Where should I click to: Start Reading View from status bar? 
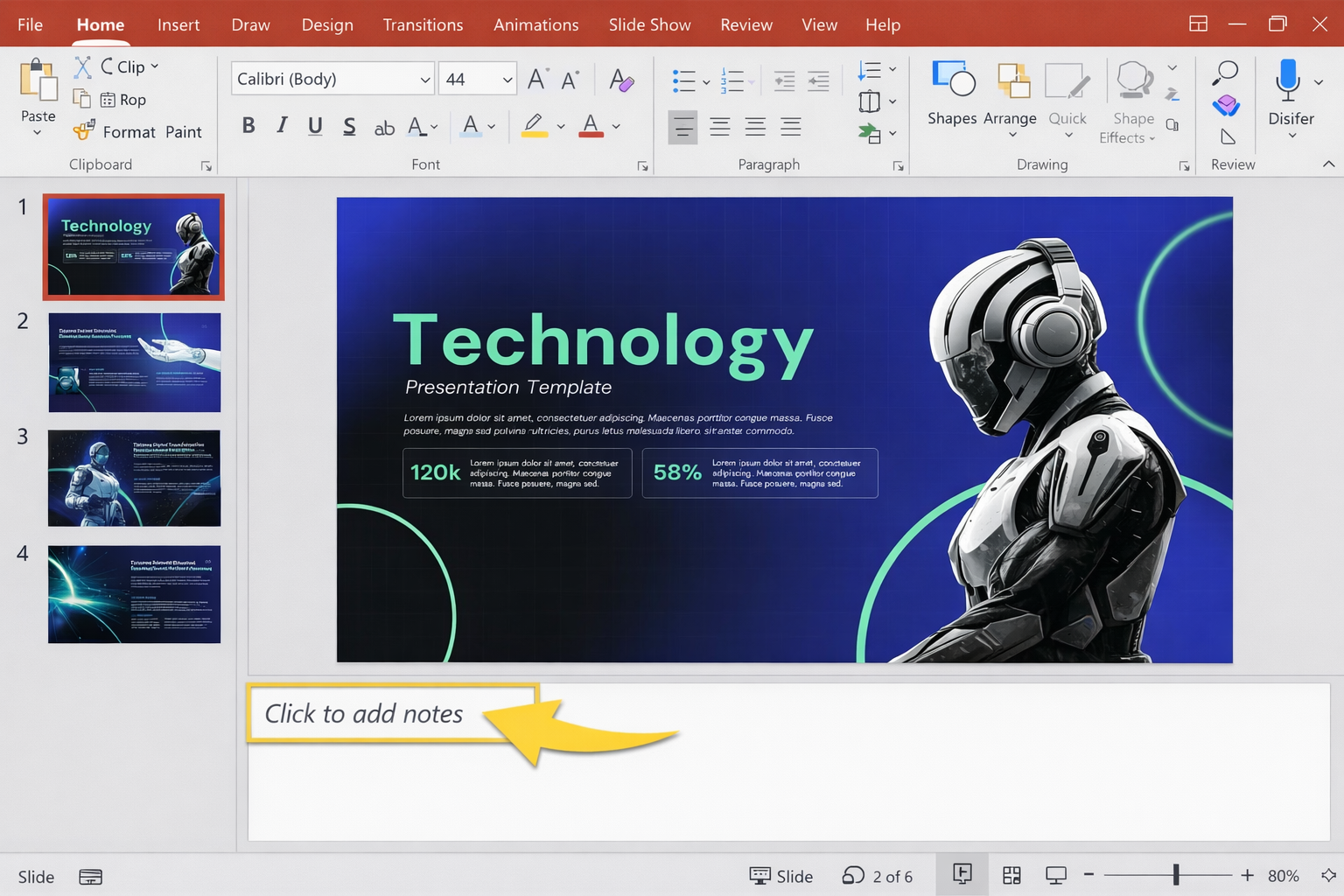pyautogui.click(x=1055, y=875)
